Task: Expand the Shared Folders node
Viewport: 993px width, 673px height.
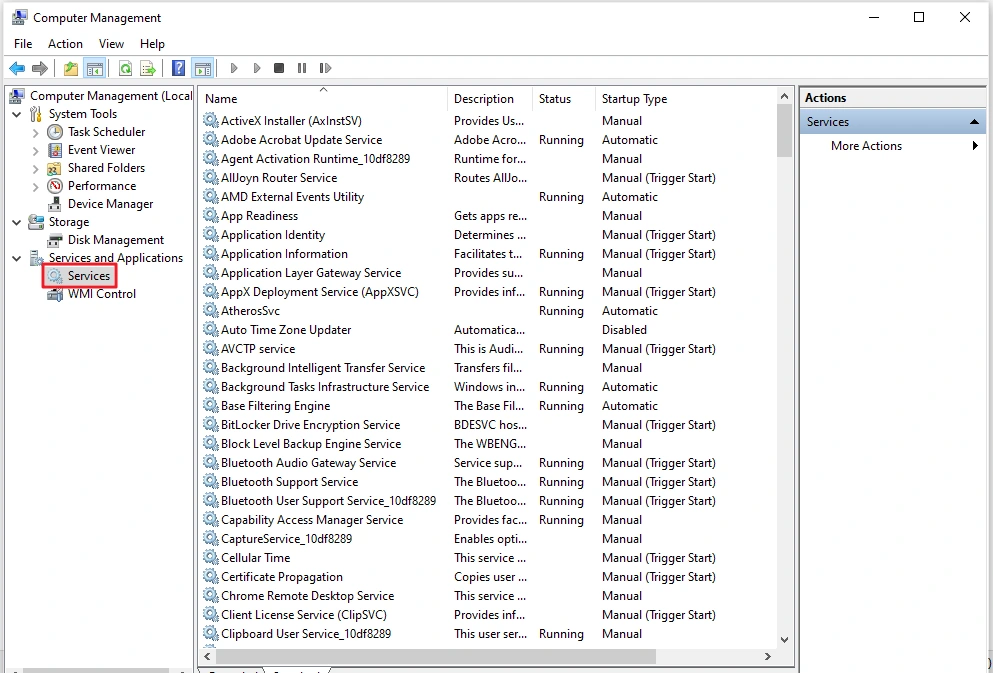Action: point(35,169)
